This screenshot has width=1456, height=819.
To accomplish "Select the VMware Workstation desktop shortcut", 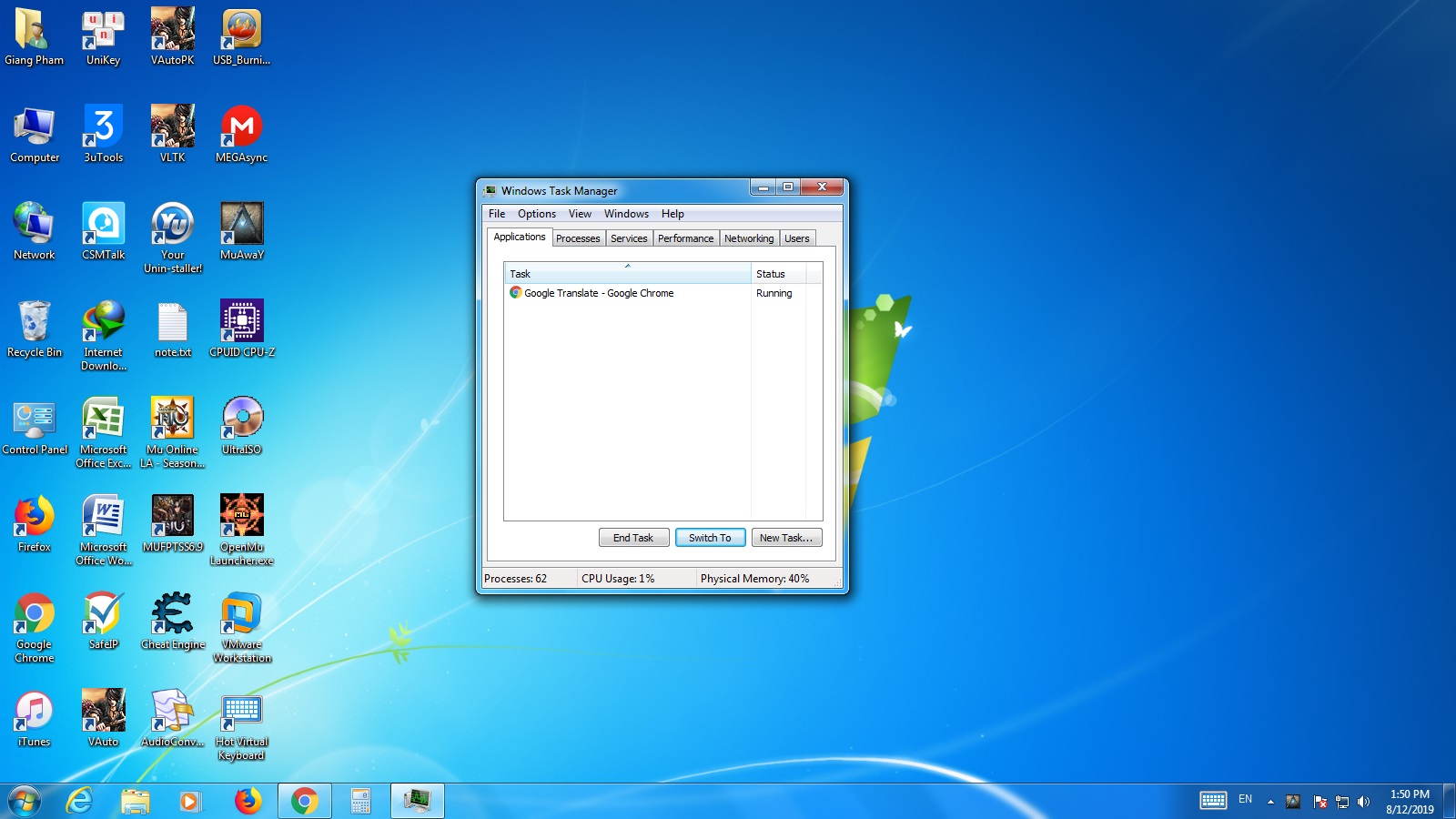I will coord(241,614).
